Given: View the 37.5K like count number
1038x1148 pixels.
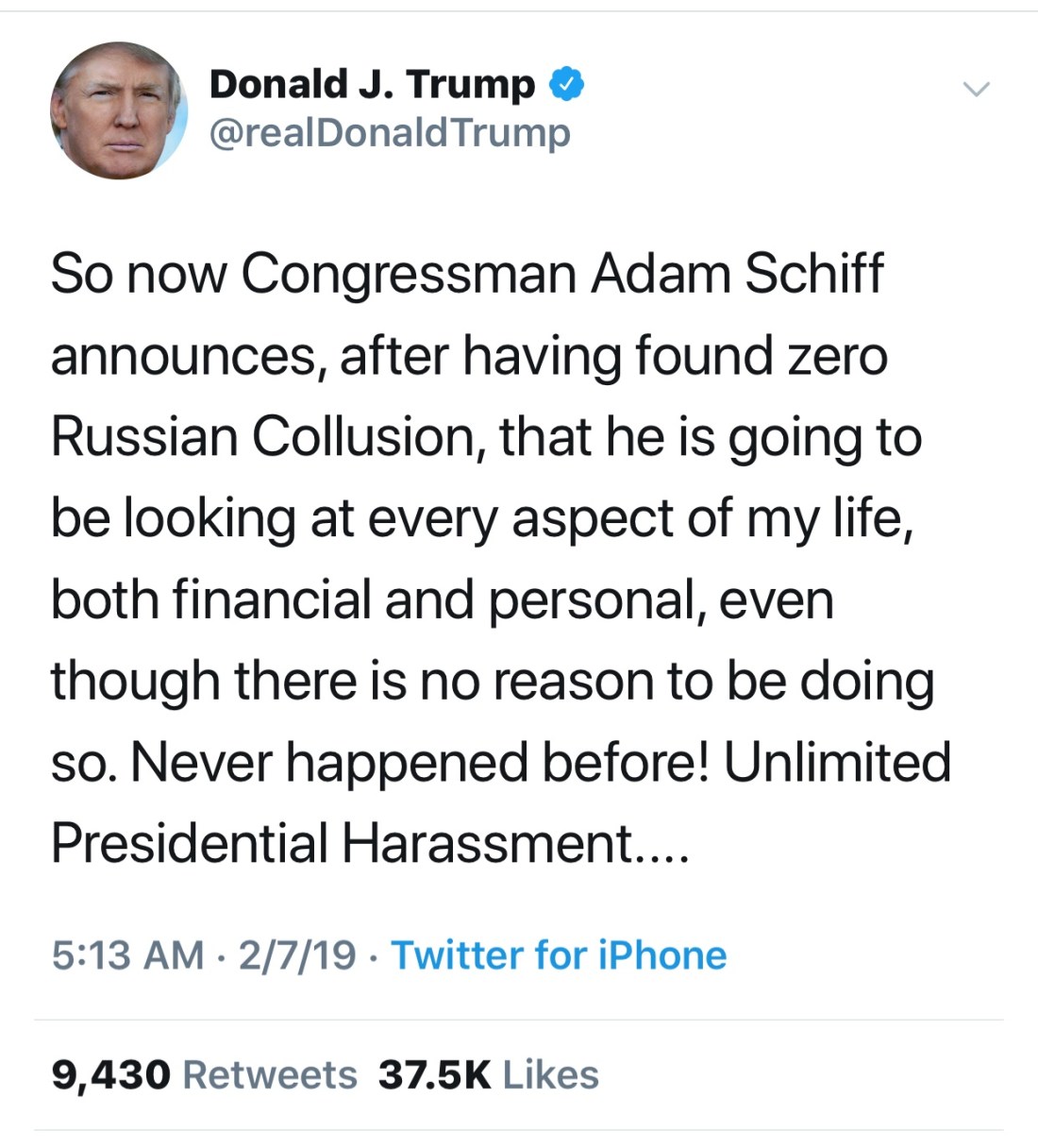Looking at the screenshot, I should (434, 1074).
